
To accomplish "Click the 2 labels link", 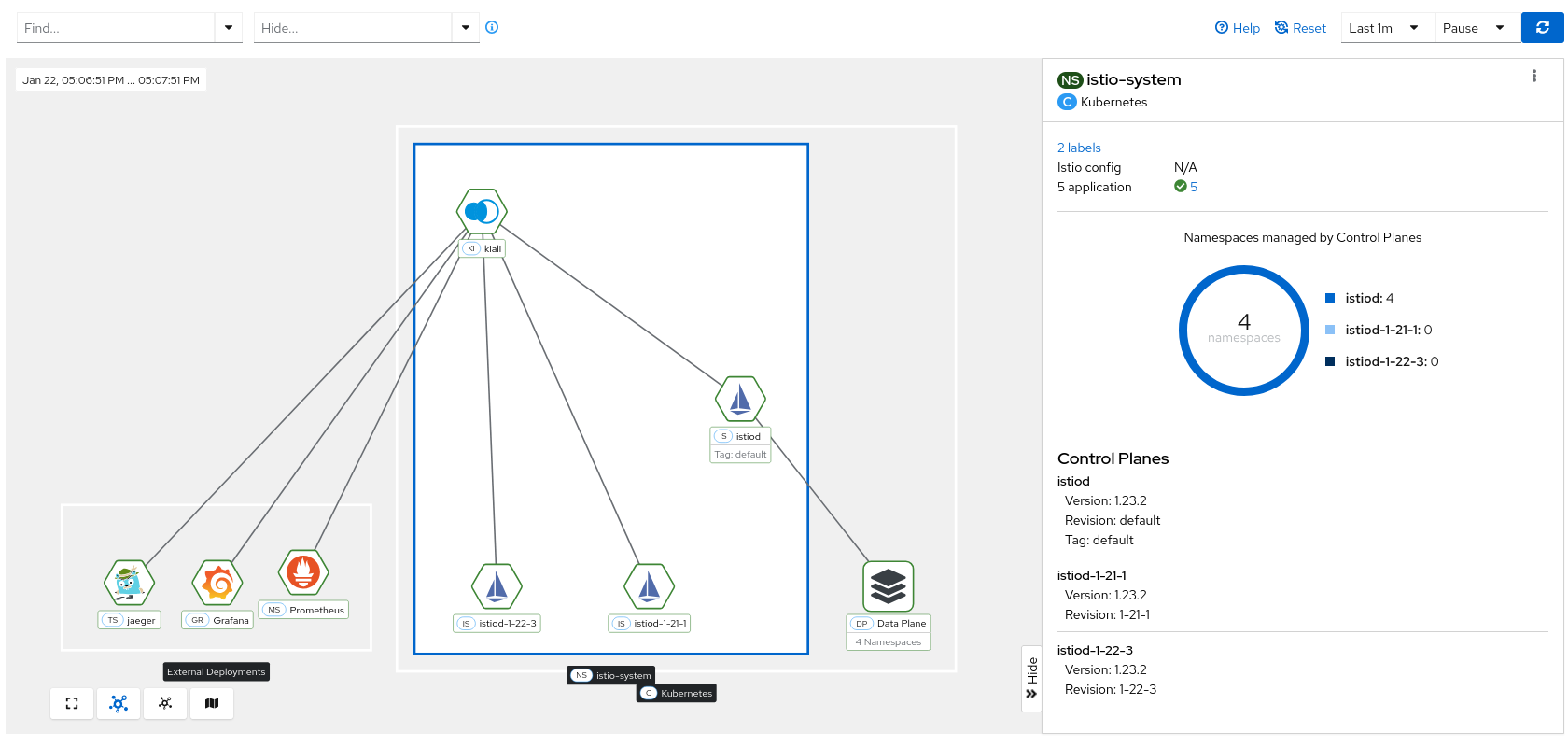I will pyautogui.click(x=1079, y=148).
